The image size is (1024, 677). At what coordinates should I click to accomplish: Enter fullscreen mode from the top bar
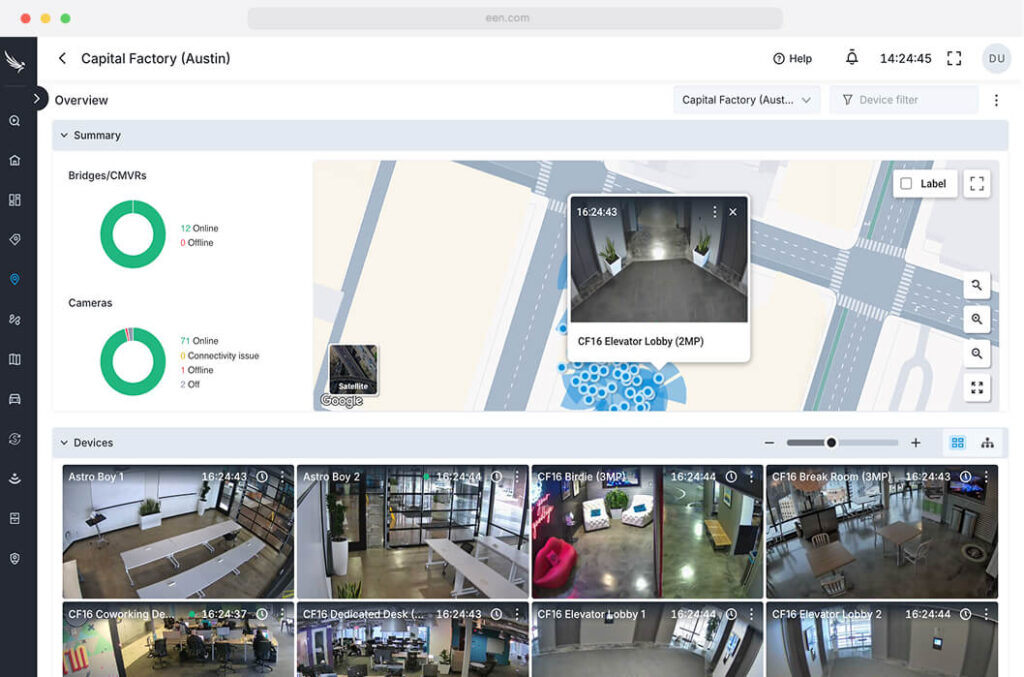pyautogui.click(x=953, y=58)
